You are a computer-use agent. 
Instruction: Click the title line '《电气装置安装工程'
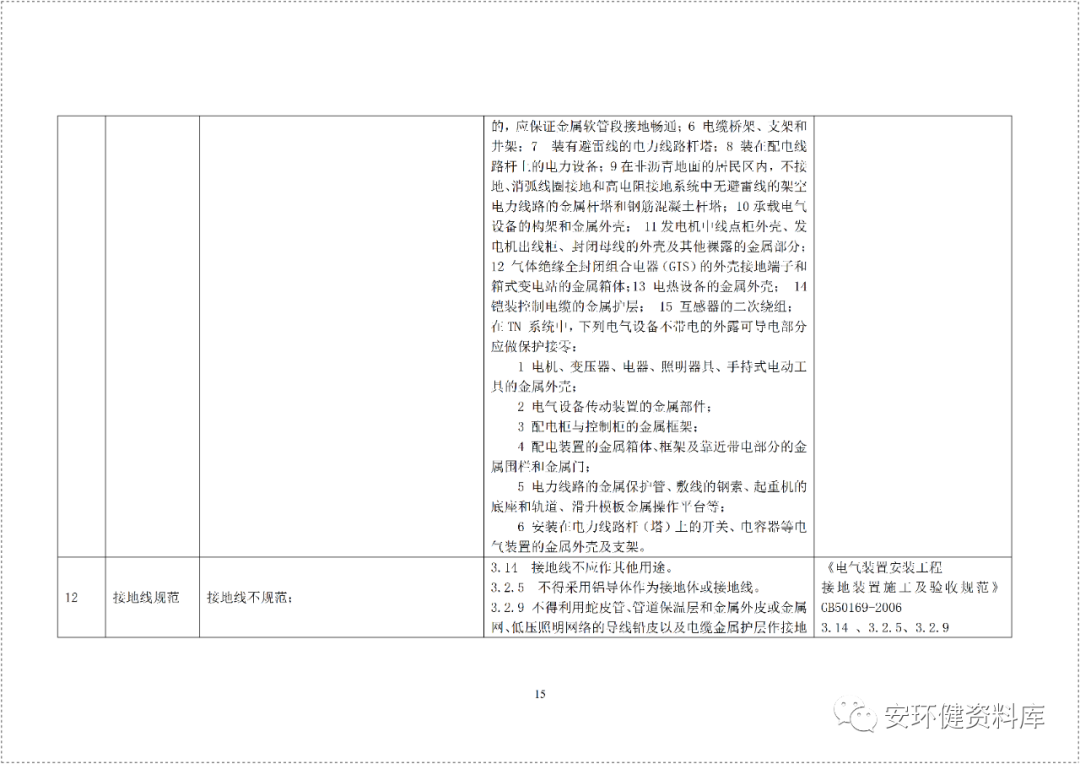pyautogui.click(x=882, y=568)
